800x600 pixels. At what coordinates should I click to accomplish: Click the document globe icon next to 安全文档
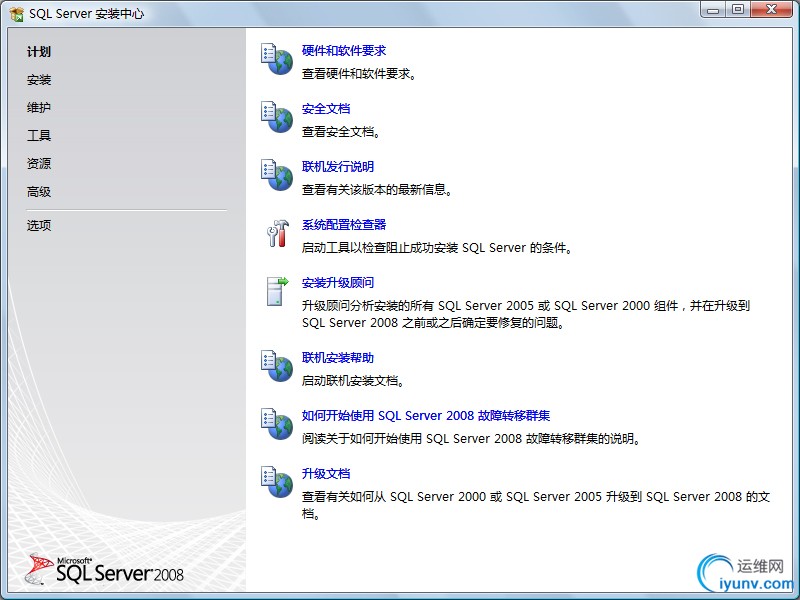click(277, 117)
